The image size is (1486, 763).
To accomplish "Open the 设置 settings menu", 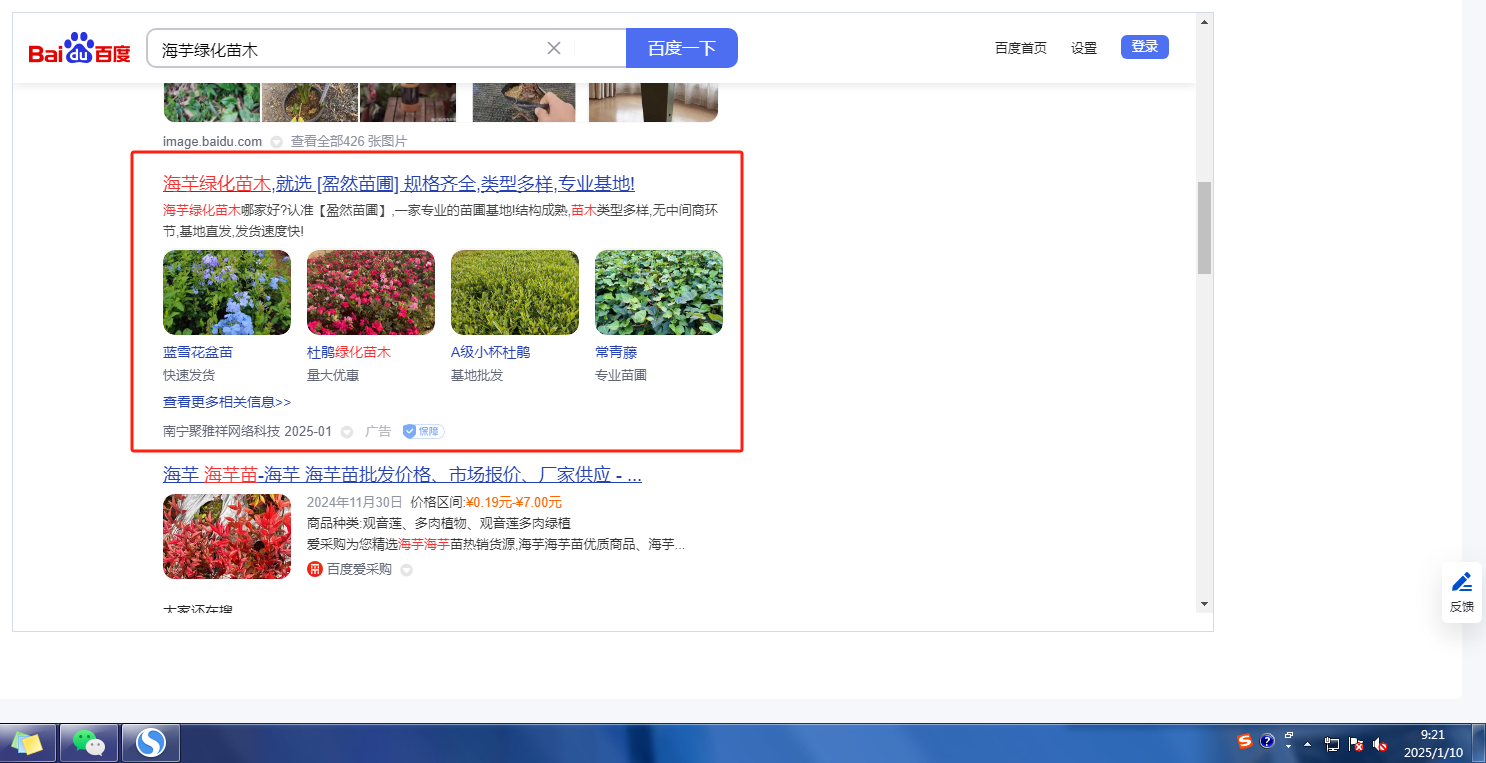I will coord(1084,48).
